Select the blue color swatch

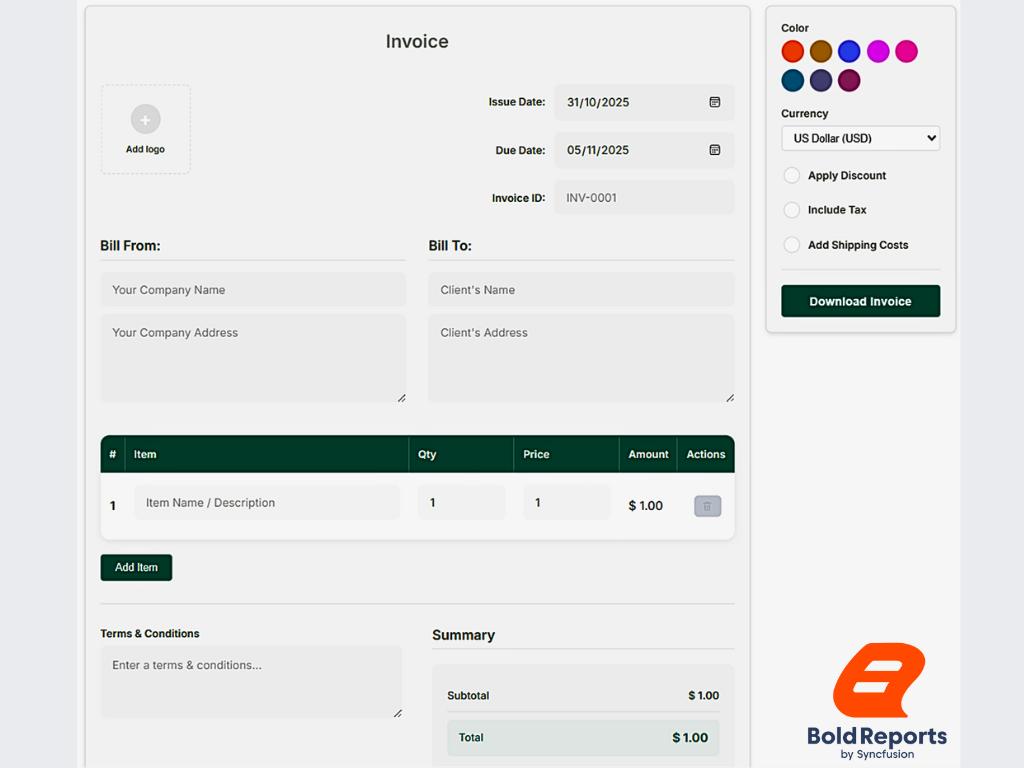(x=849, y=51)
